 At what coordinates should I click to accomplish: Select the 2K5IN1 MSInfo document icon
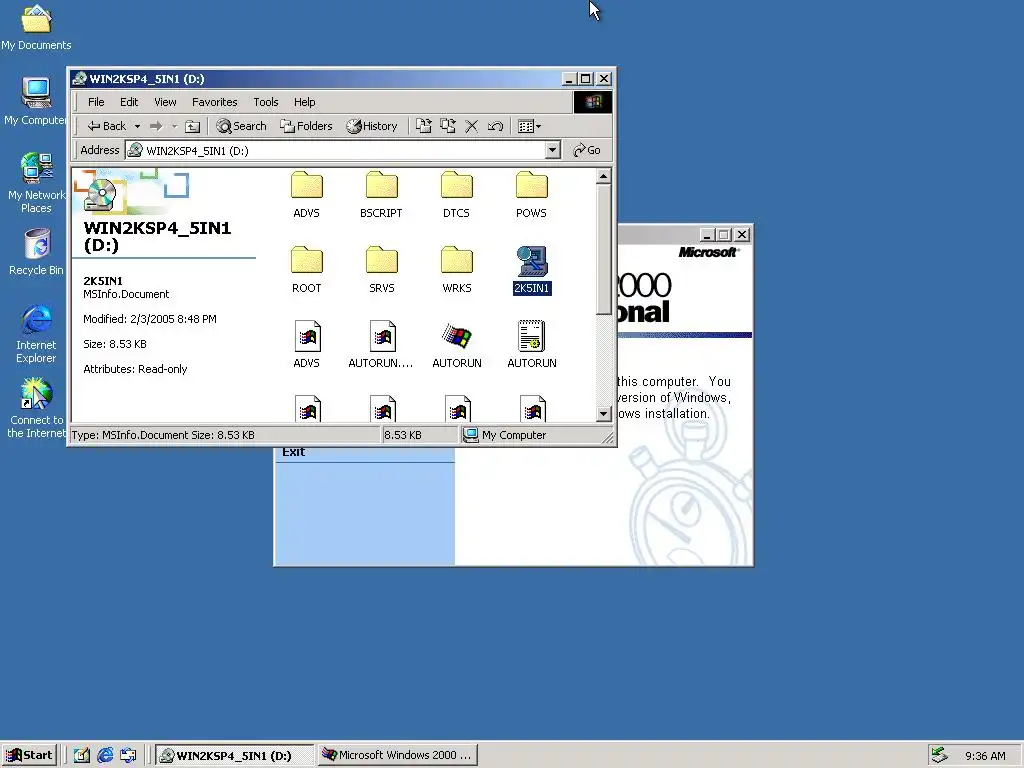click(532, 269)
